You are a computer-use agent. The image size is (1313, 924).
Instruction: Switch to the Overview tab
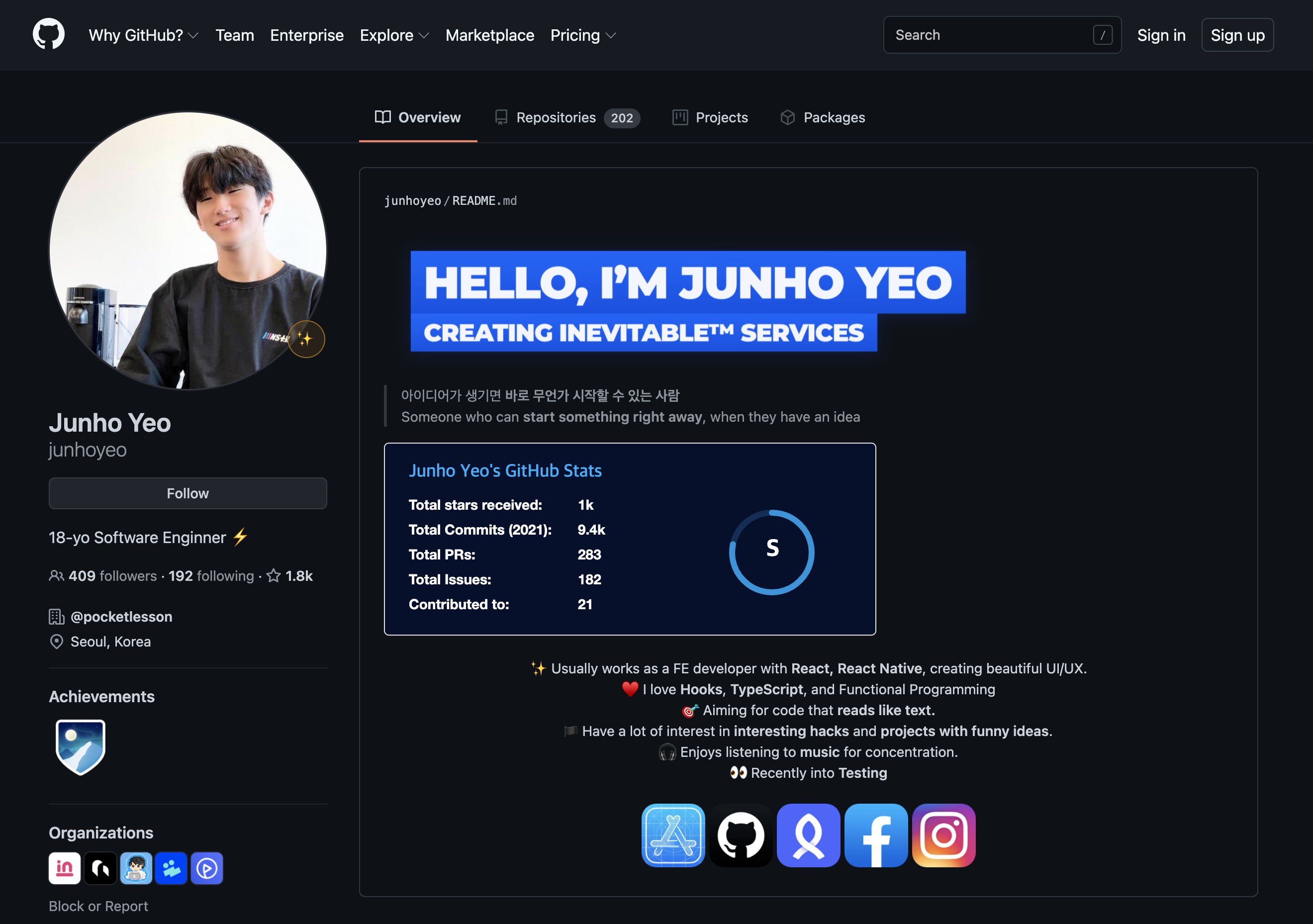point(418,117)
